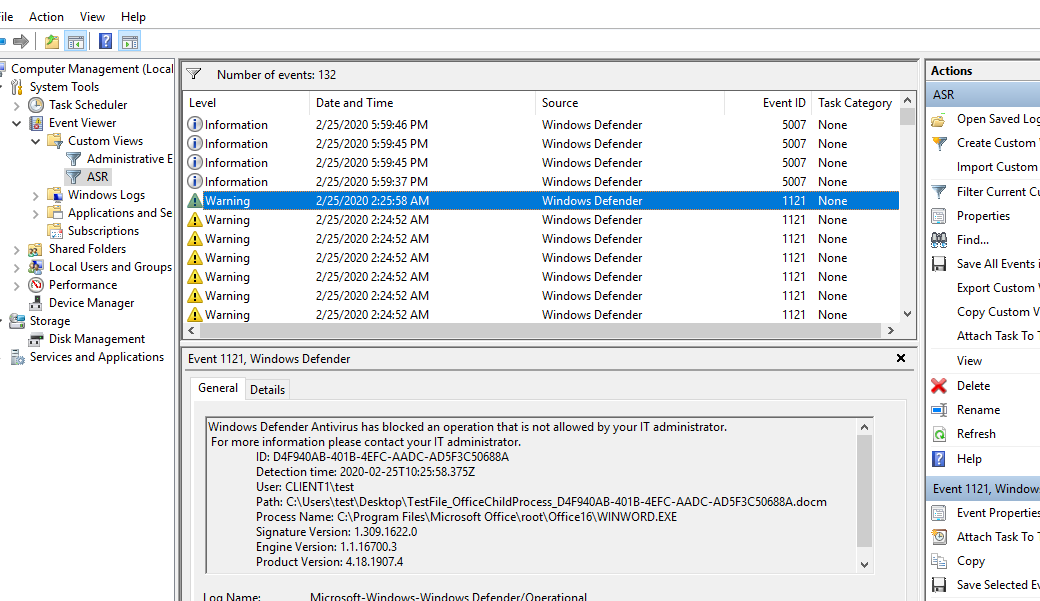Open the View menu
Image resolution: width=1040 pixels, height=601 pixels.
(x=92, y=17)
